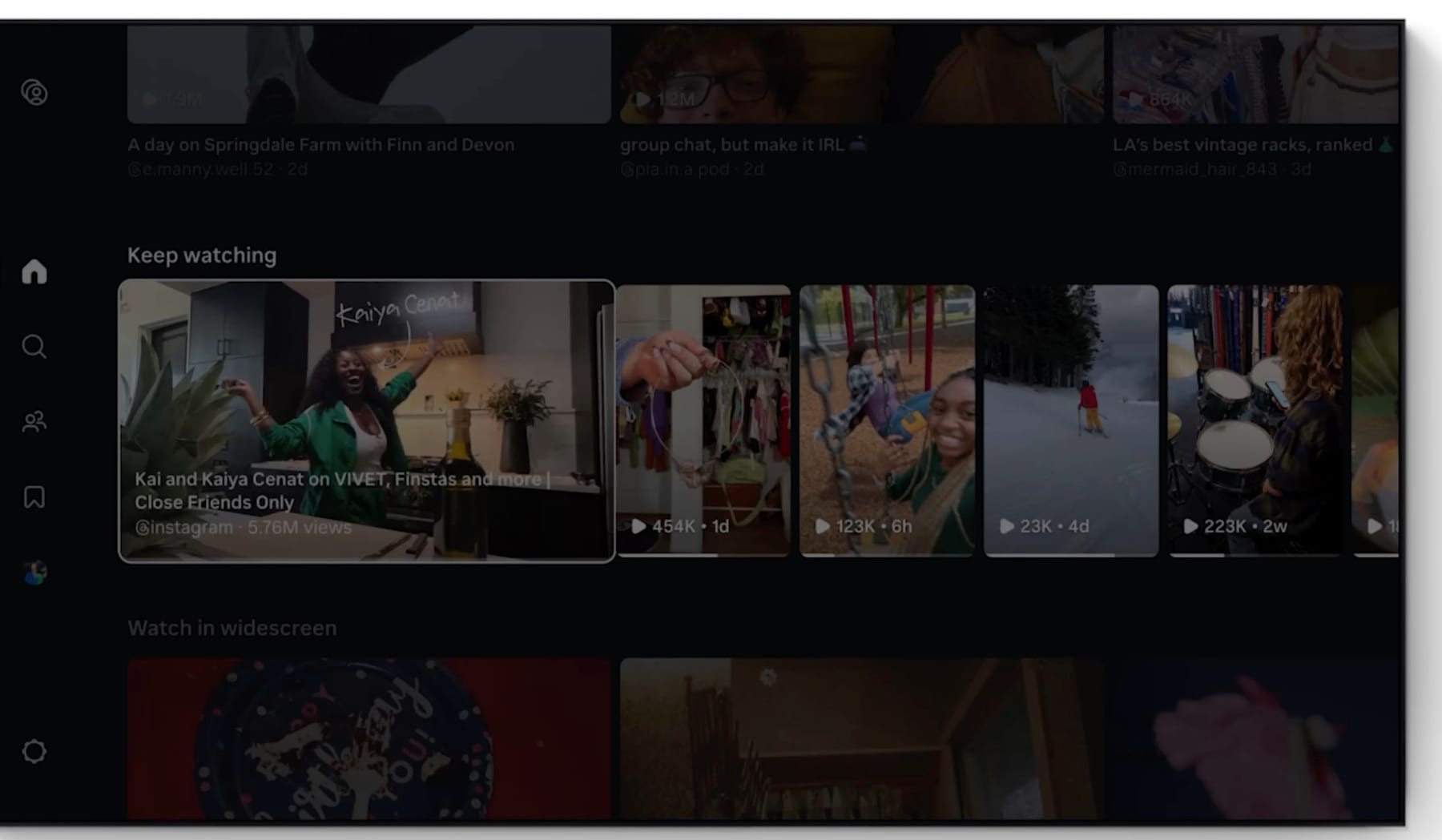Open the profile avatar in the sidebar

click(x=34, y=573)
